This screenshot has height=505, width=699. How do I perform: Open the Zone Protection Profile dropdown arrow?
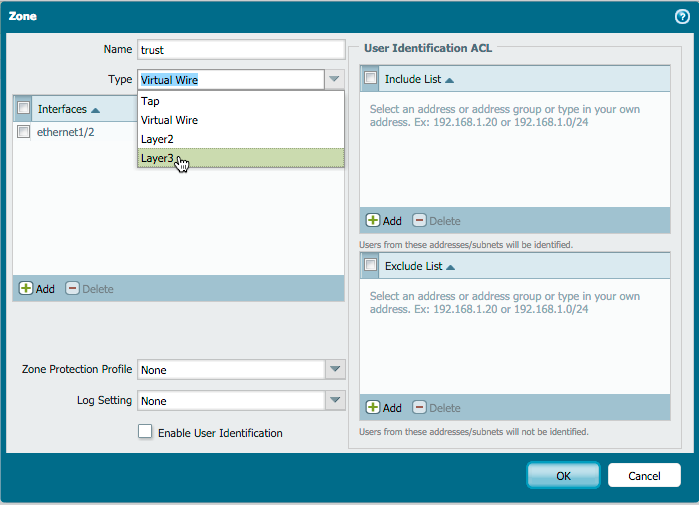coord(335,369)
